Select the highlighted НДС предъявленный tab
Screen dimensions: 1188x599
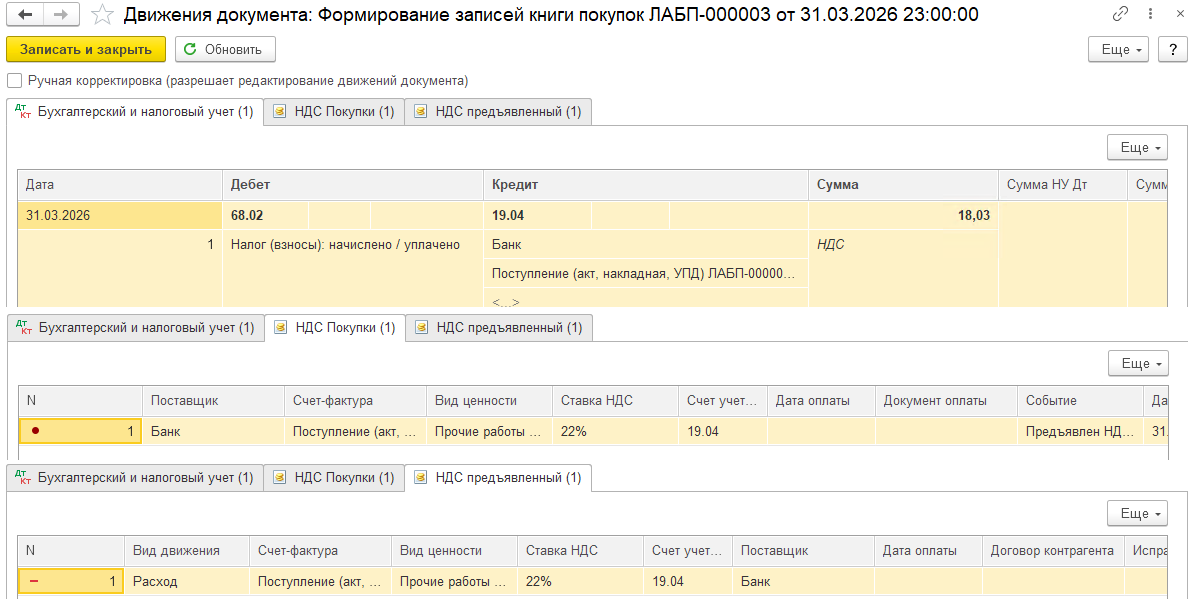pos(499,478)
